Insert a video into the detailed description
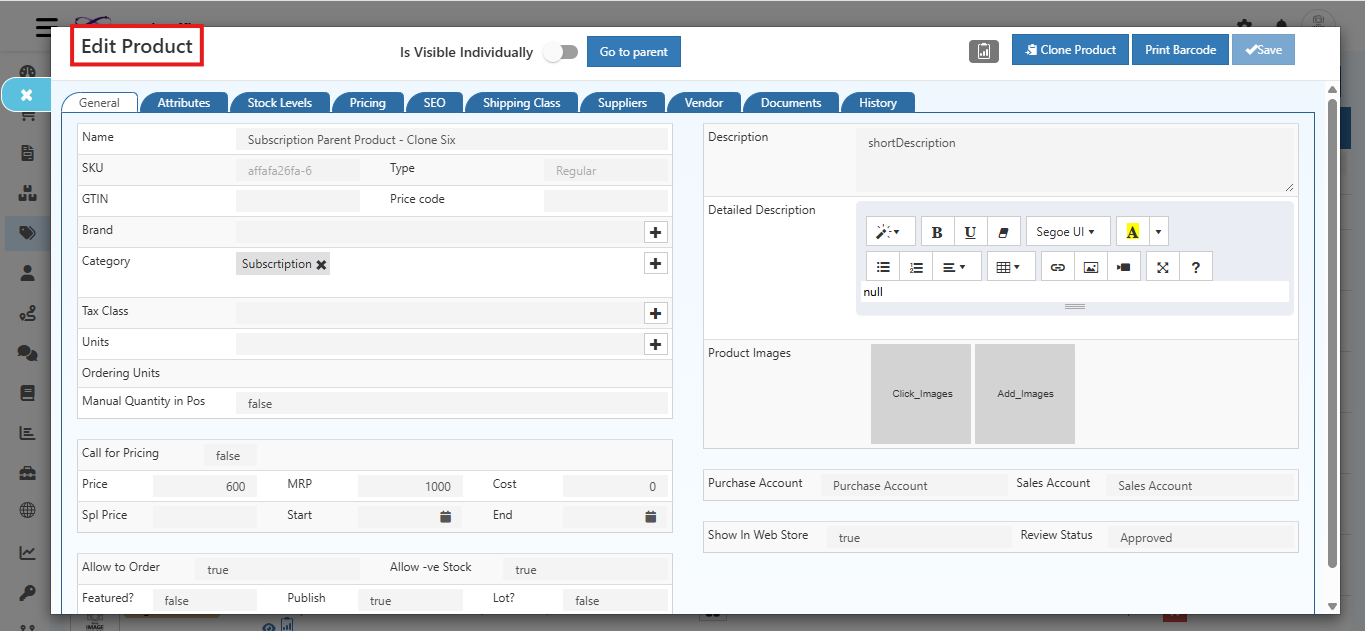This screenshot has width=1365, height=631. pyautogui.click(x=1123, y=266)
